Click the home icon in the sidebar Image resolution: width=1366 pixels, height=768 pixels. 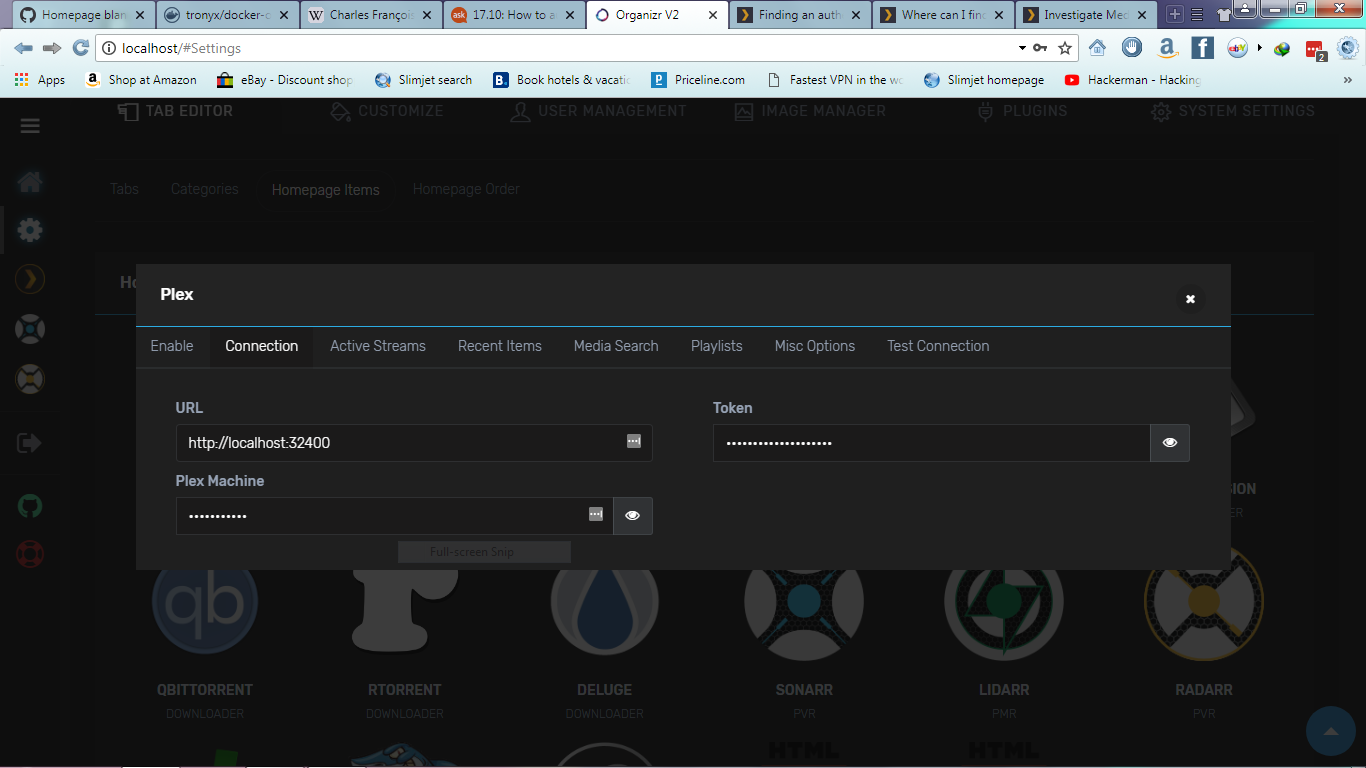tap(29, 182)
